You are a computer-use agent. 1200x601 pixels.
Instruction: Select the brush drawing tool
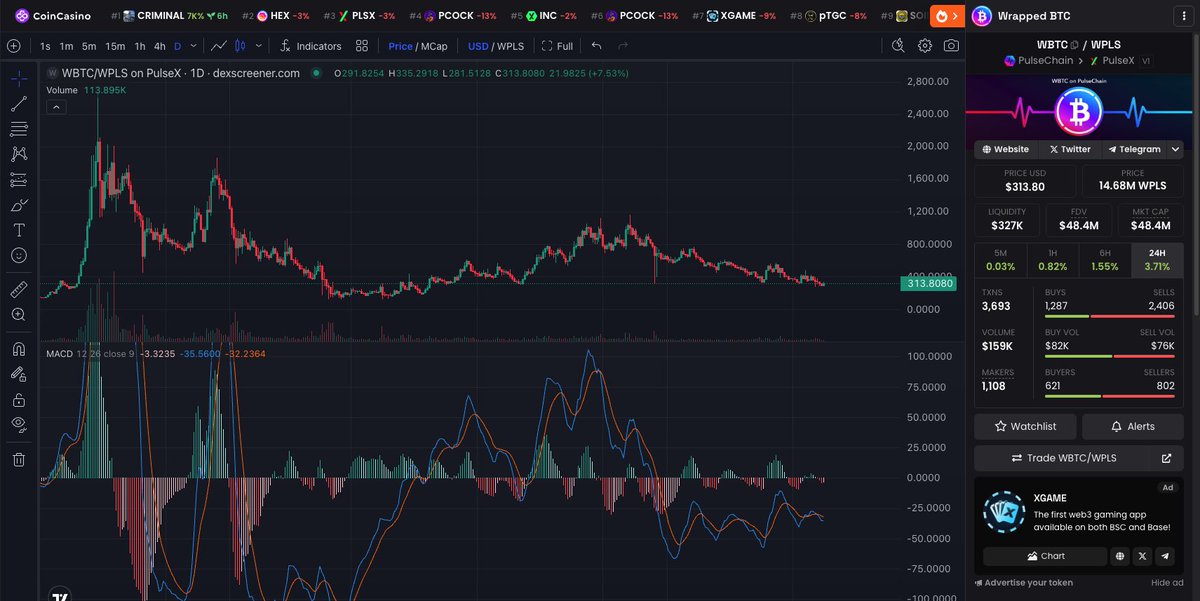tap(18, 205)
